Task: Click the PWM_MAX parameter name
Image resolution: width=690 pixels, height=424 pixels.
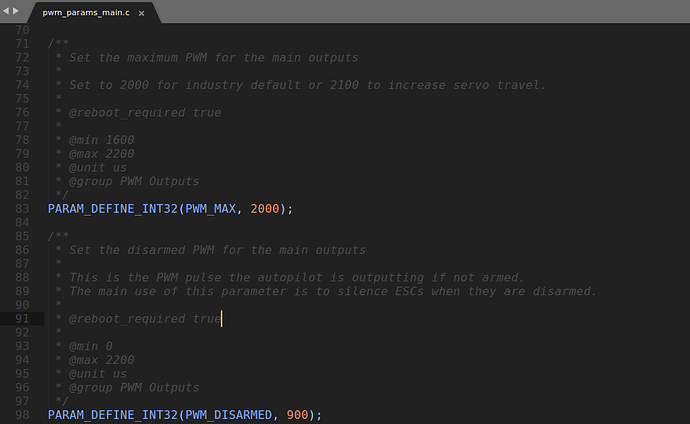Action: [210, 209]
